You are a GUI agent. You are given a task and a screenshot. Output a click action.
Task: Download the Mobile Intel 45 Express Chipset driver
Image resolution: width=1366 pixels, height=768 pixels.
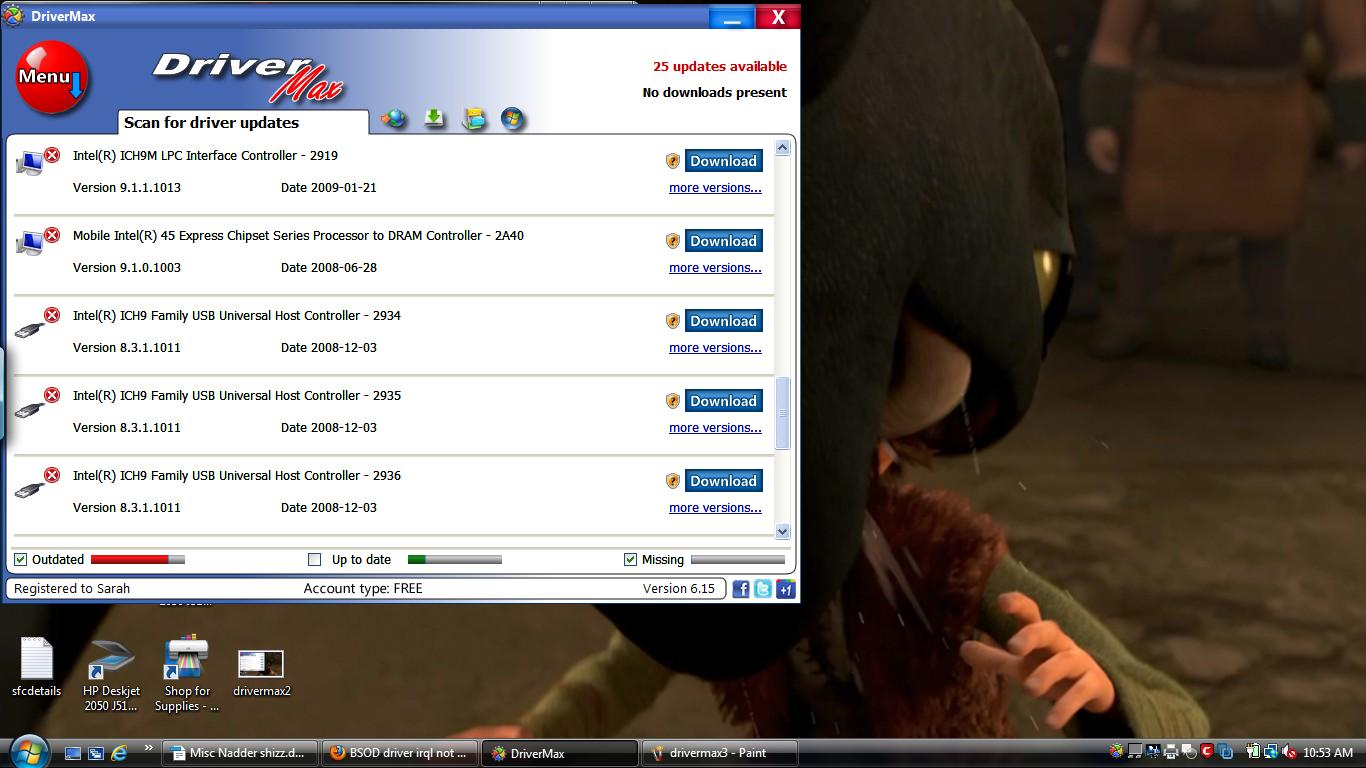click(723, 241)
